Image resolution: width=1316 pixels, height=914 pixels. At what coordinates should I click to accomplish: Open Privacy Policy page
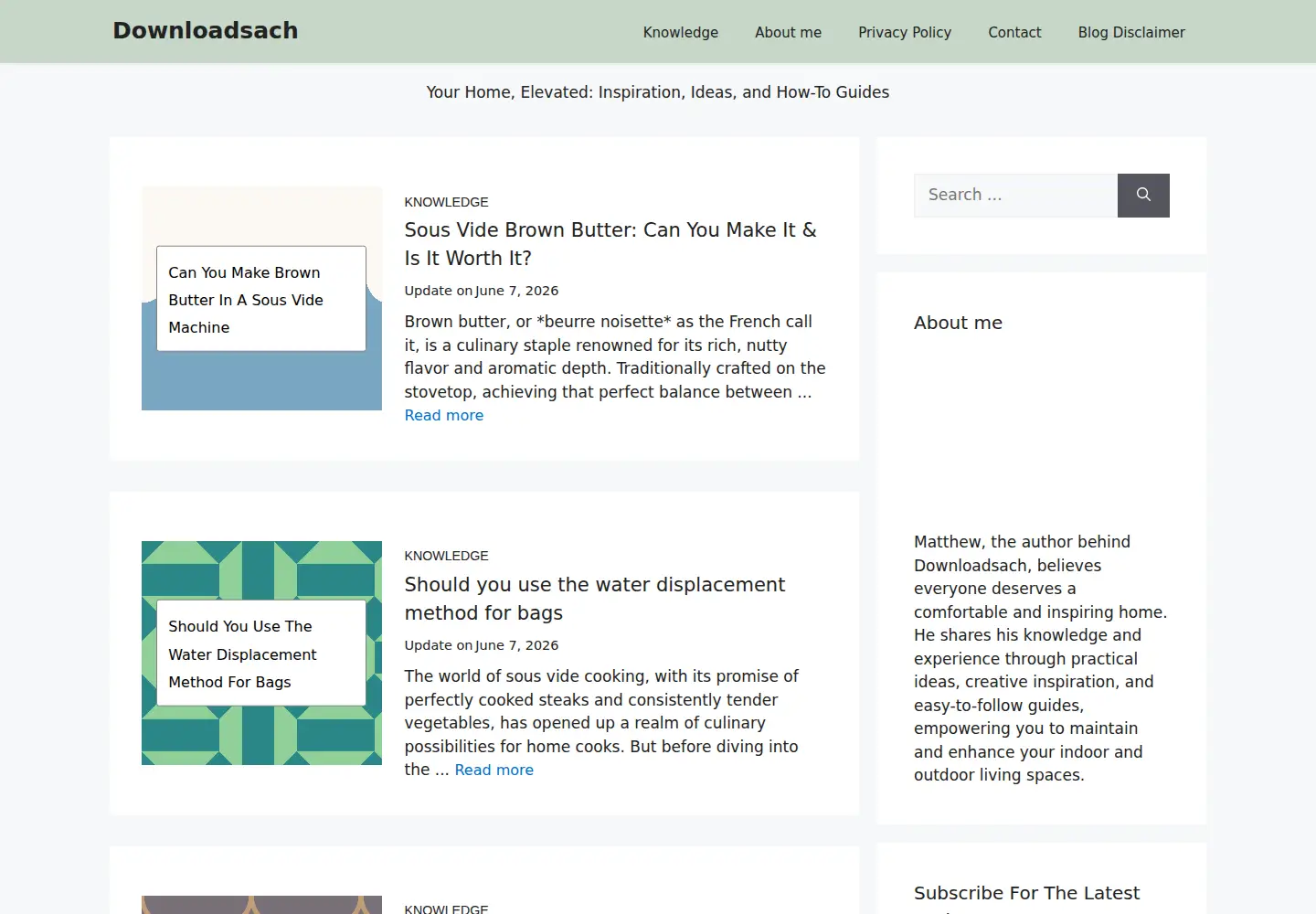click(x=905, y=32)
